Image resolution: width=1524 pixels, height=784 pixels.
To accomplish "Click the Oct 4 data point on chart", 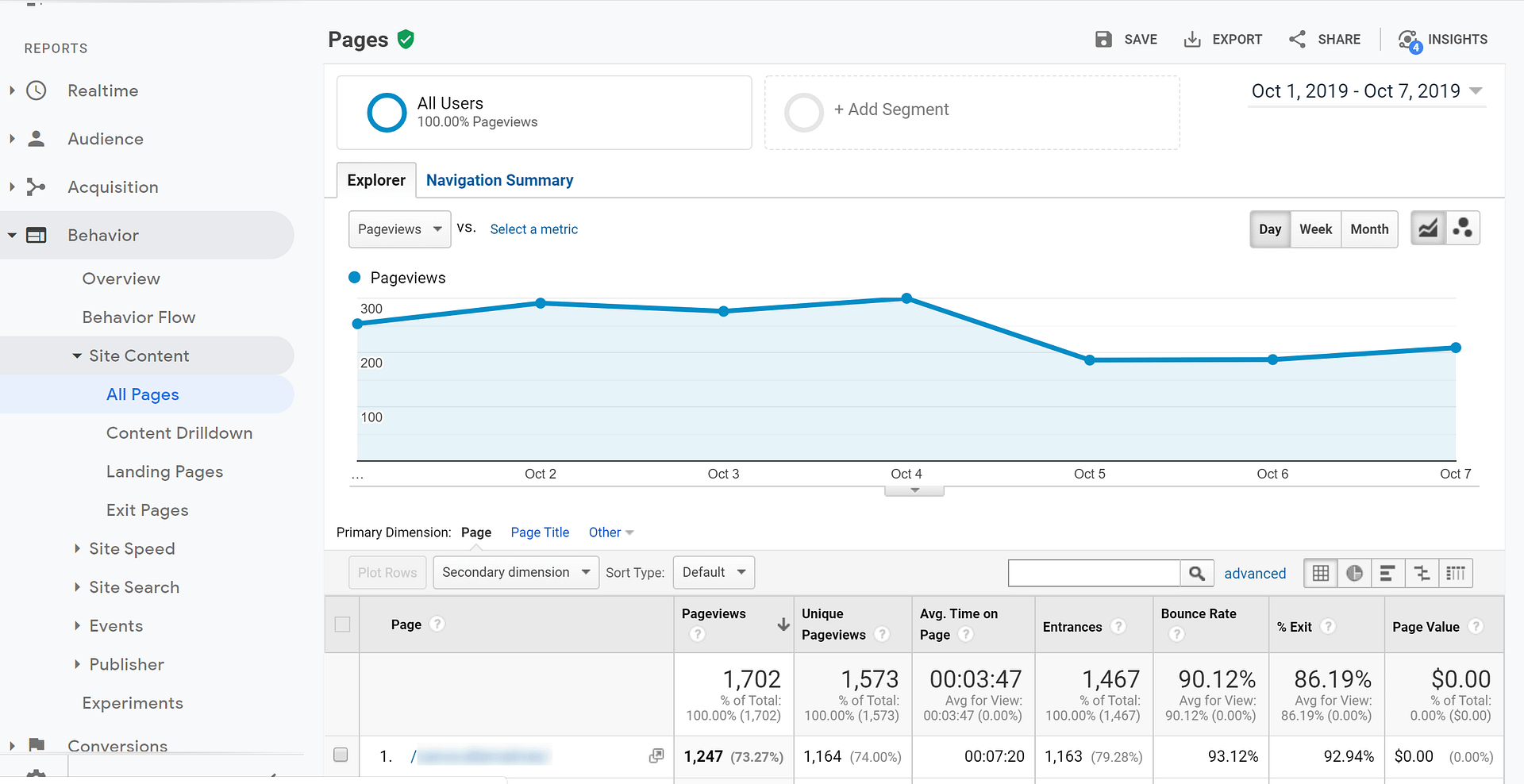I will pos(906,299).
